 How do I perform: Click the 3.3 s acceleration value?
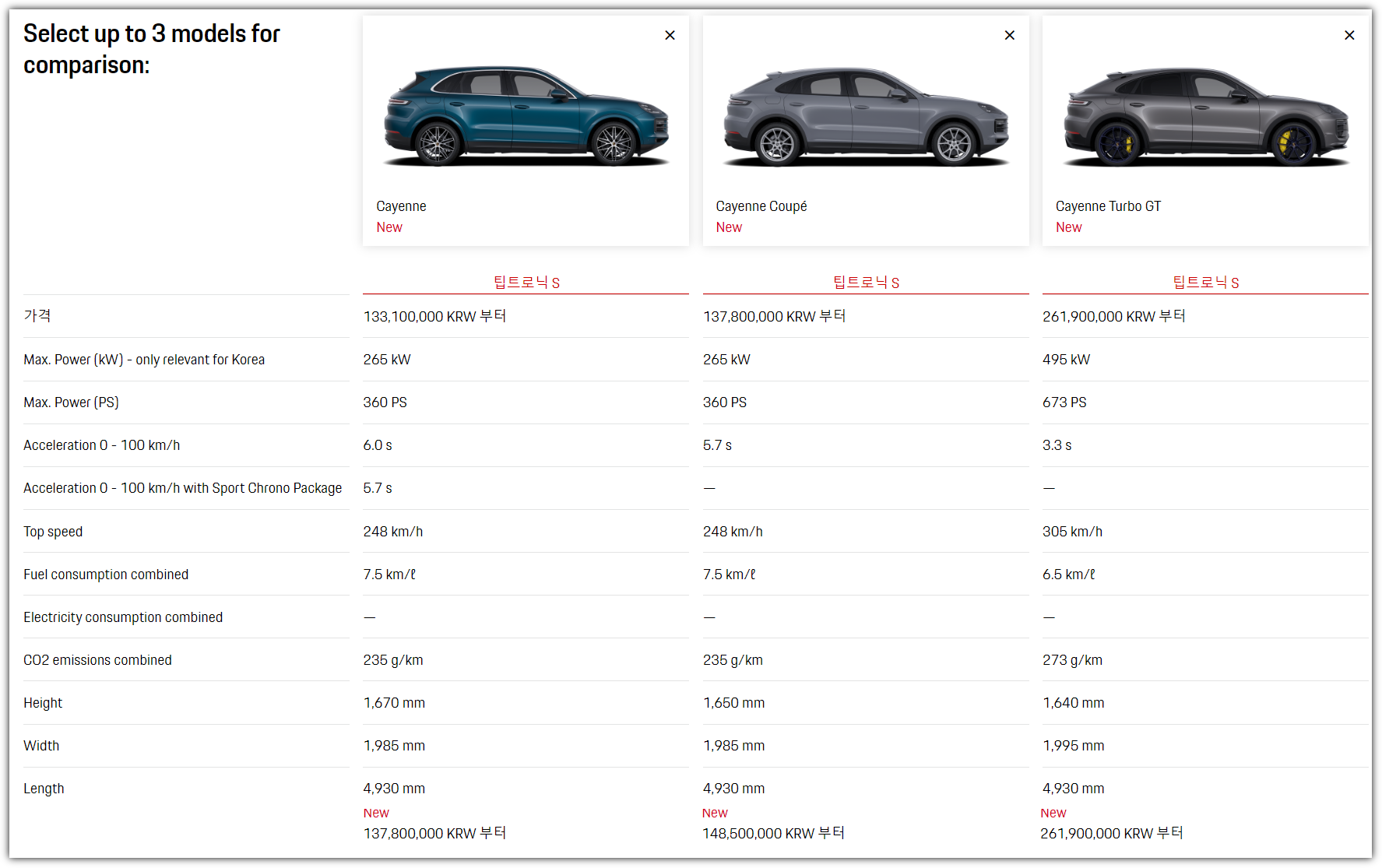pos(1057,445)
